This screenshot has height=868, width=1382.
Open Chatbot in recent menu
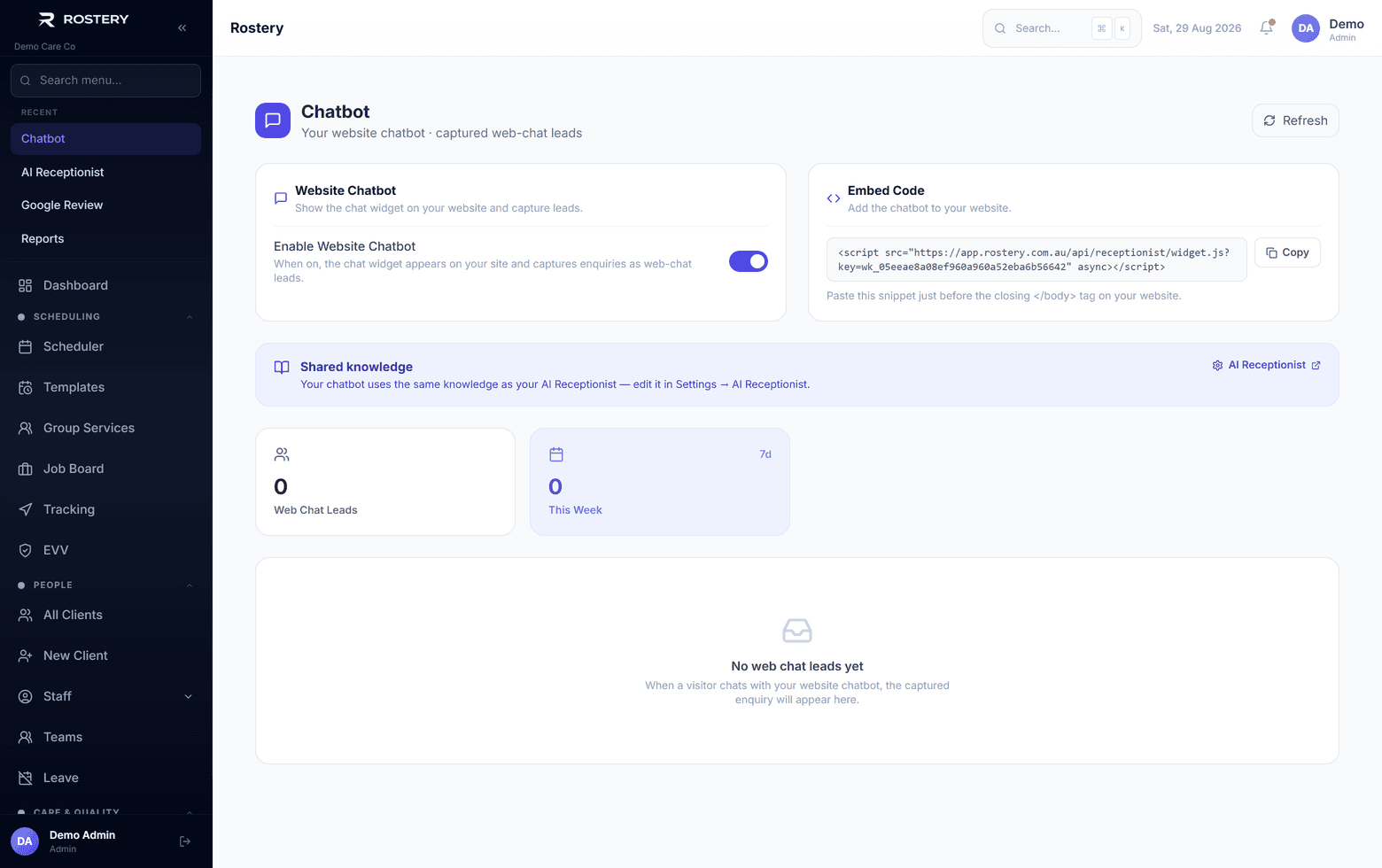pos(105,139)
